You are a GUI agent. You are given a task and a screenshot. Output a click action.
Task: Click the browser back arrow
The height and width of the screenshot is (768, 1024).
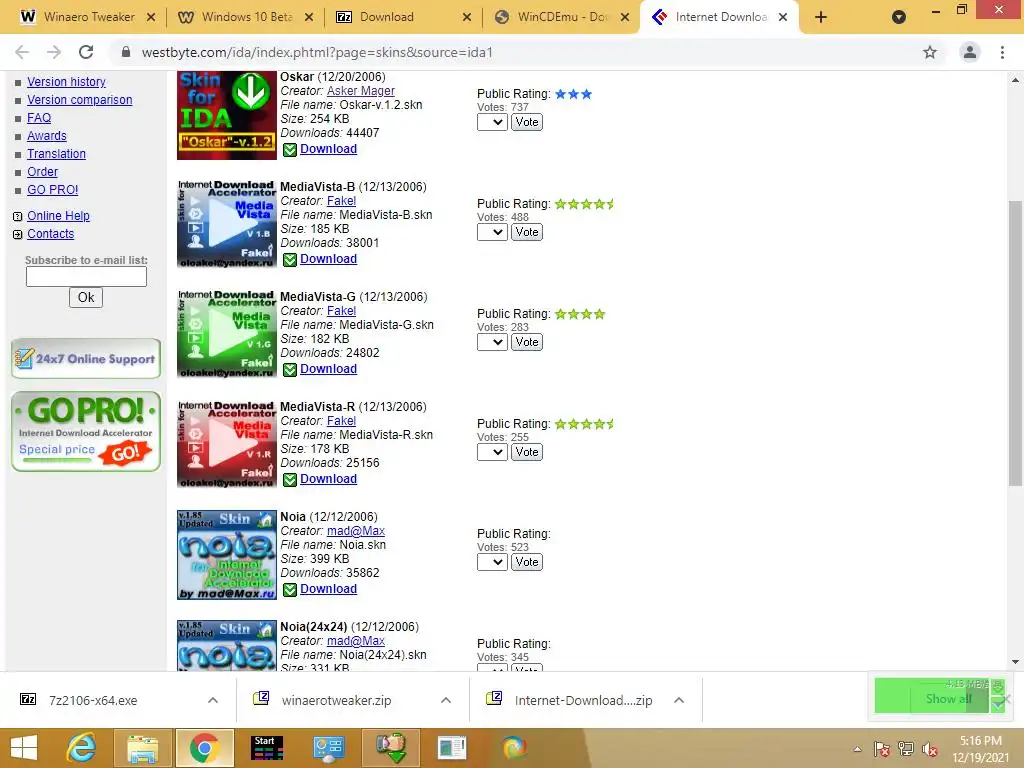pos(22,52)
